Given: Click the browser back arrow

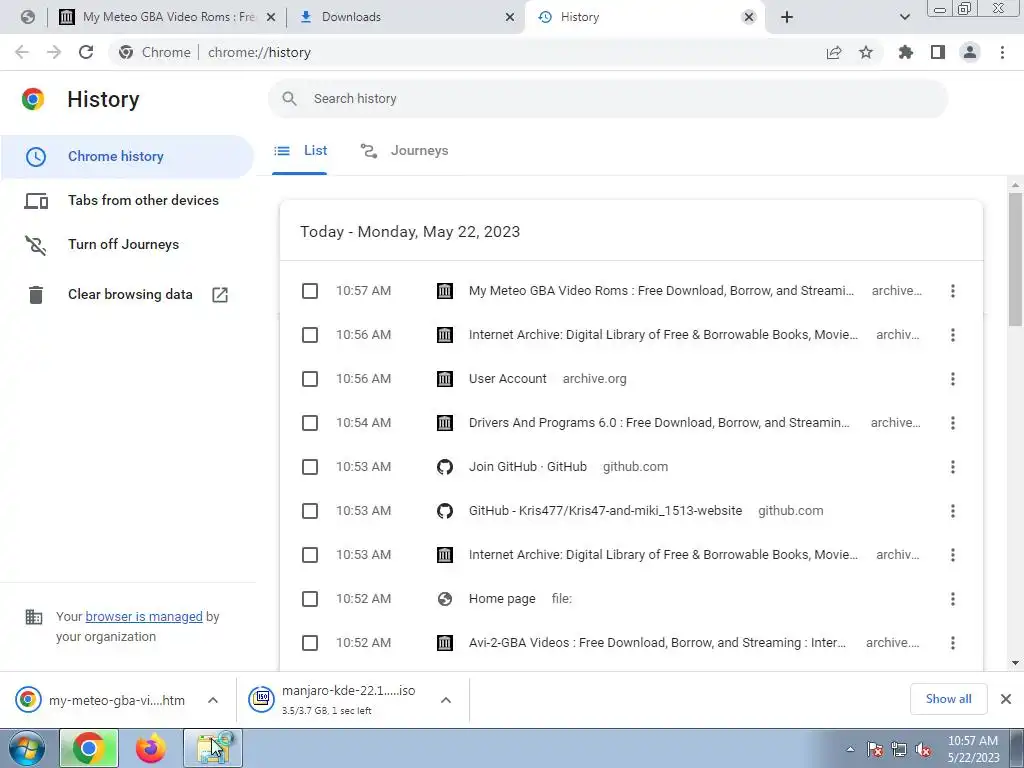Looking at the screenshot, I should tap(22, 52).
